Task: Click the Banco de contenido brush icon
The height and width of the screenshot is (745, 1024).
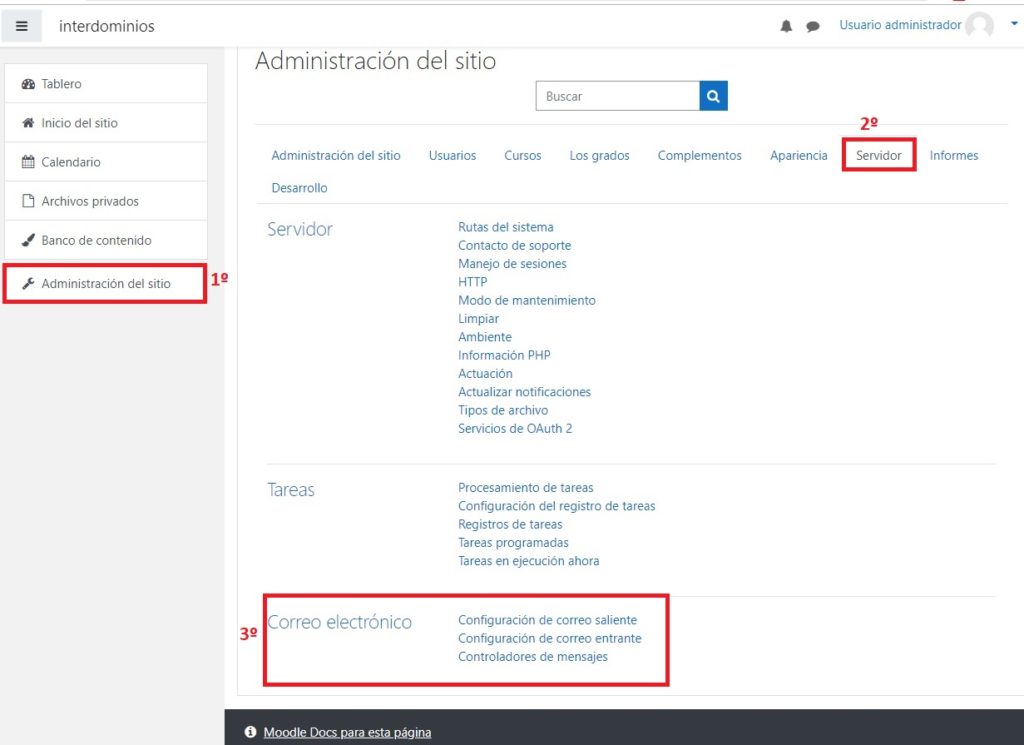Action: [x=28, y=240]
